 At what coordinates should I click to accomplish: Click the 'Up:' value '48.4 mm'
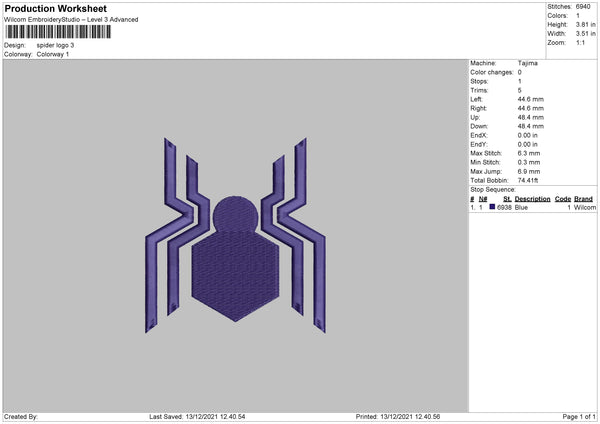click(531, 117)
